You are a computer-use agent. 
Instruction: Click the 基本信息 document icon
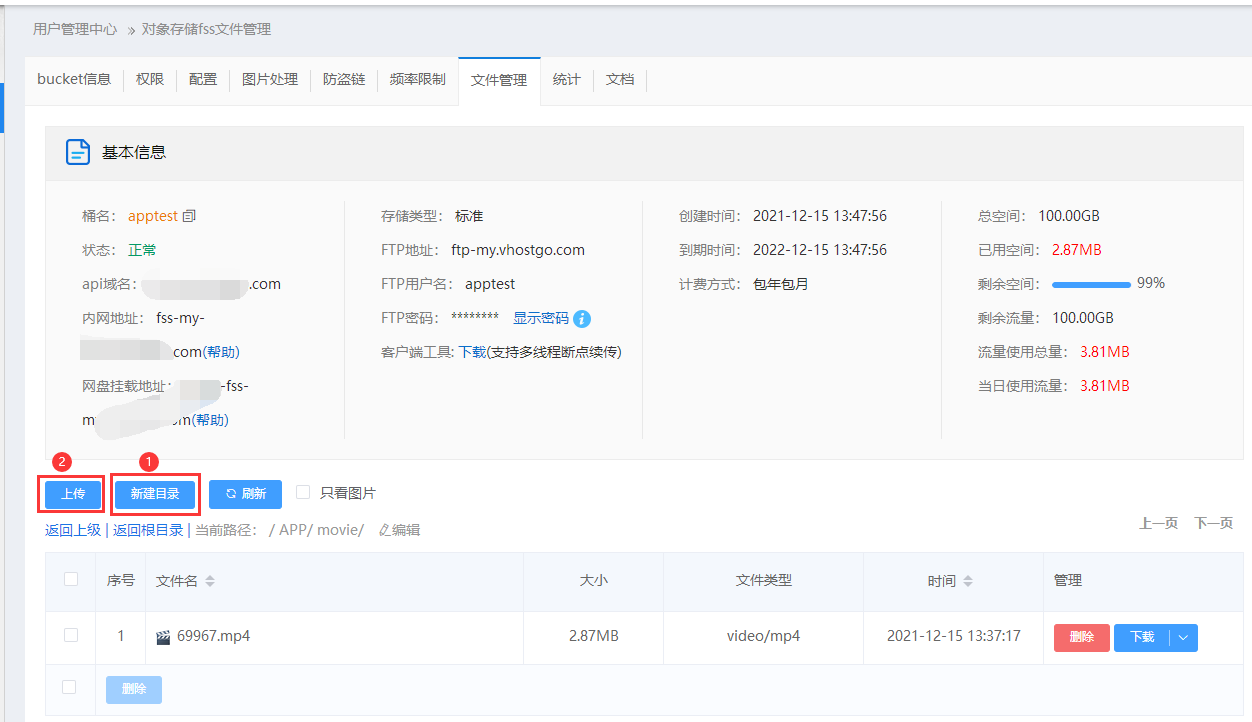click(77, 152)
